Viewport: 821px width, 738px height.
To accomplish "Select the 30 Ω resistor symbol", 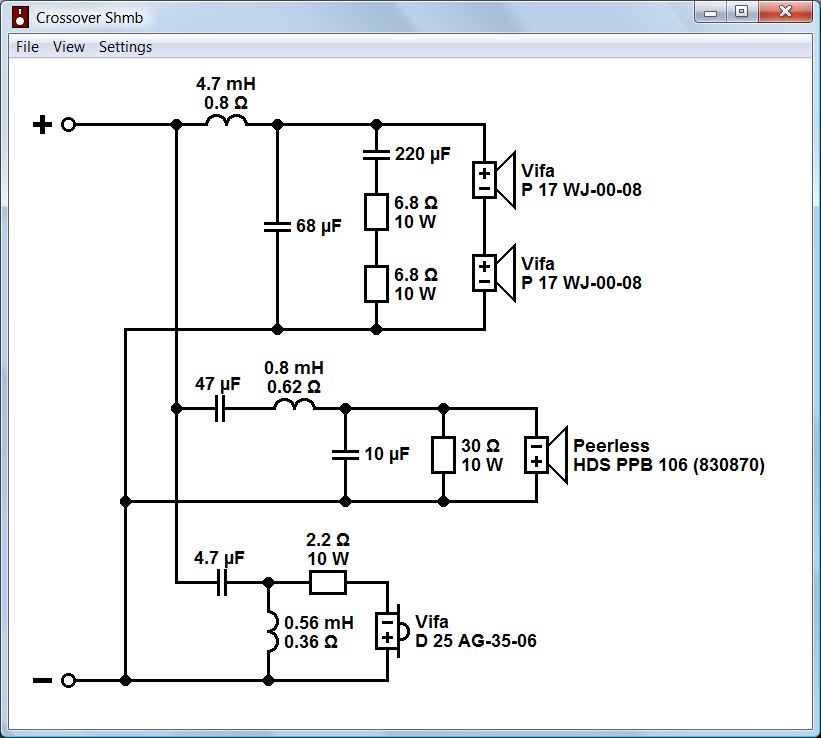I will 443,455.
